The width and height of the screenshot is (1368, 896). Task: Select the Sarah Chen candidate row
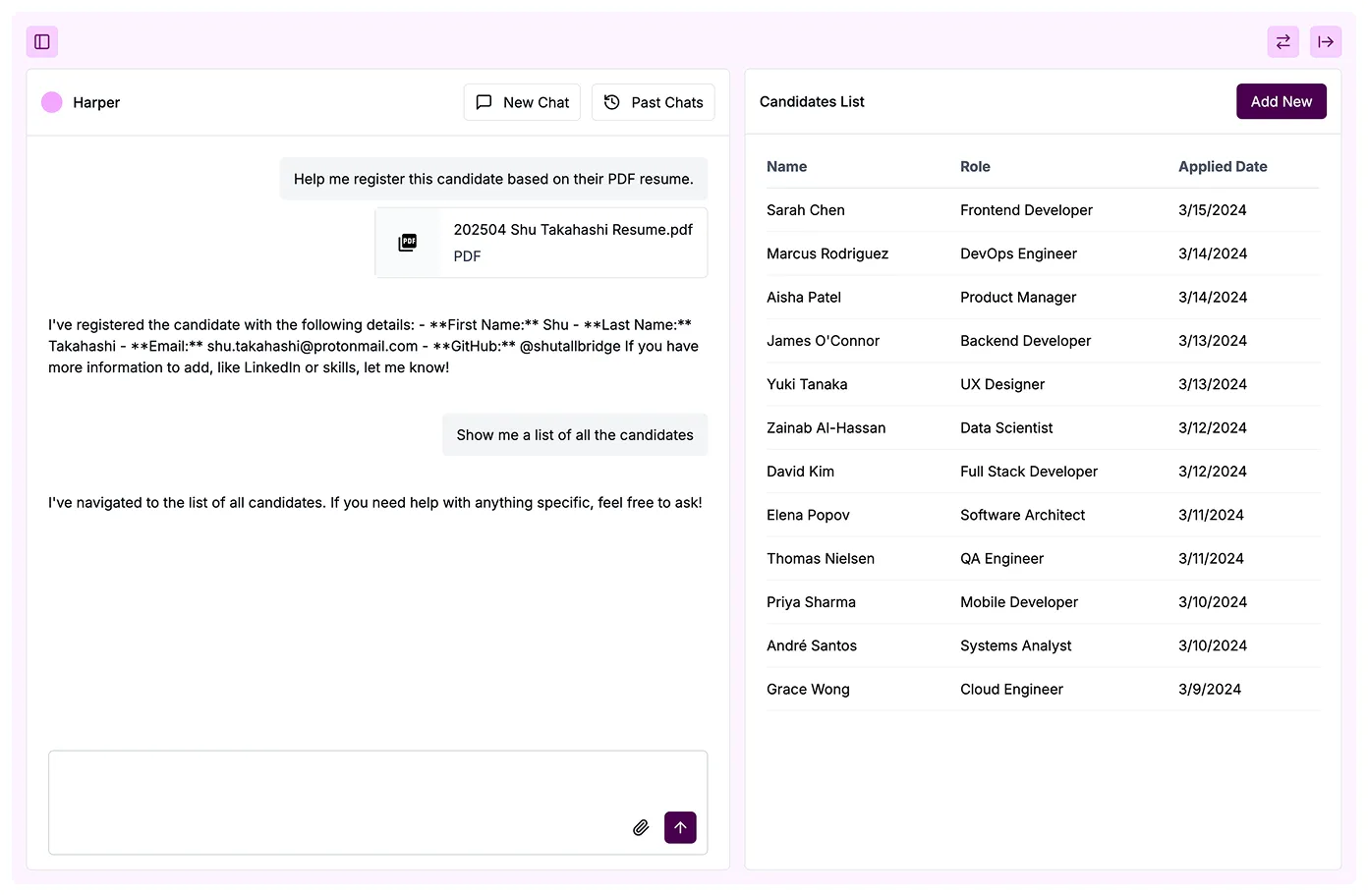tap(806, 210)
